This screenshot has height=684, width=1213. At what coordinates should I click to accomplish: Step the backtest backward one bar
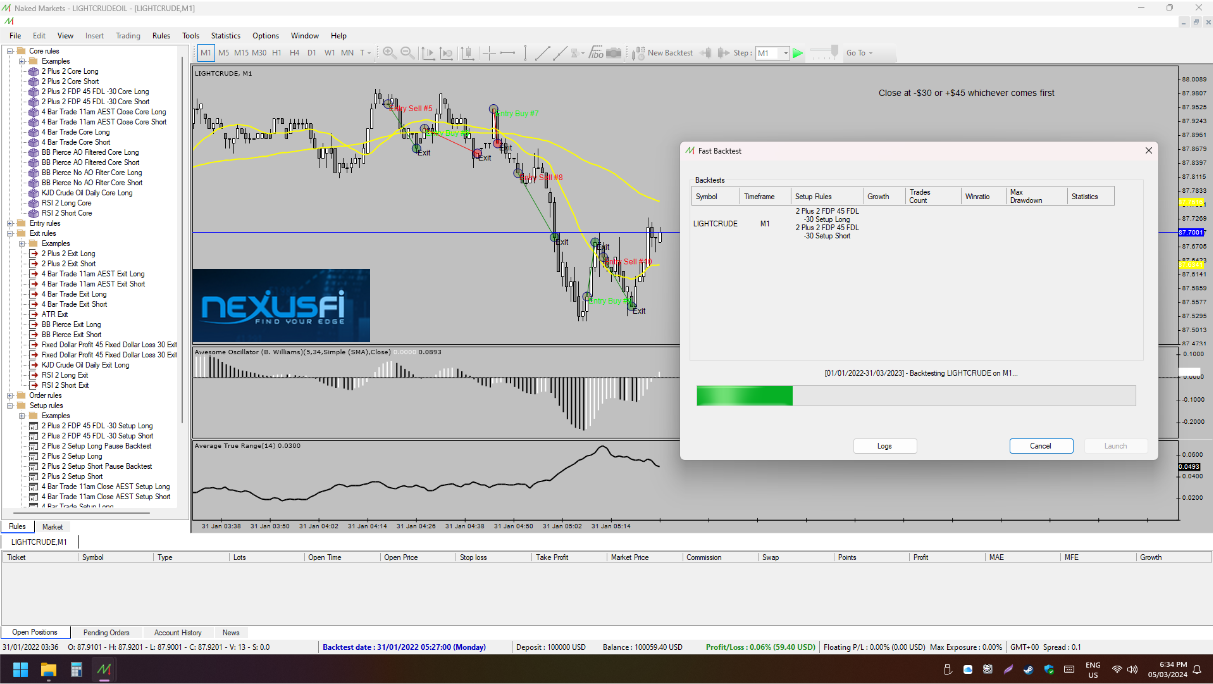pos(706,52)
